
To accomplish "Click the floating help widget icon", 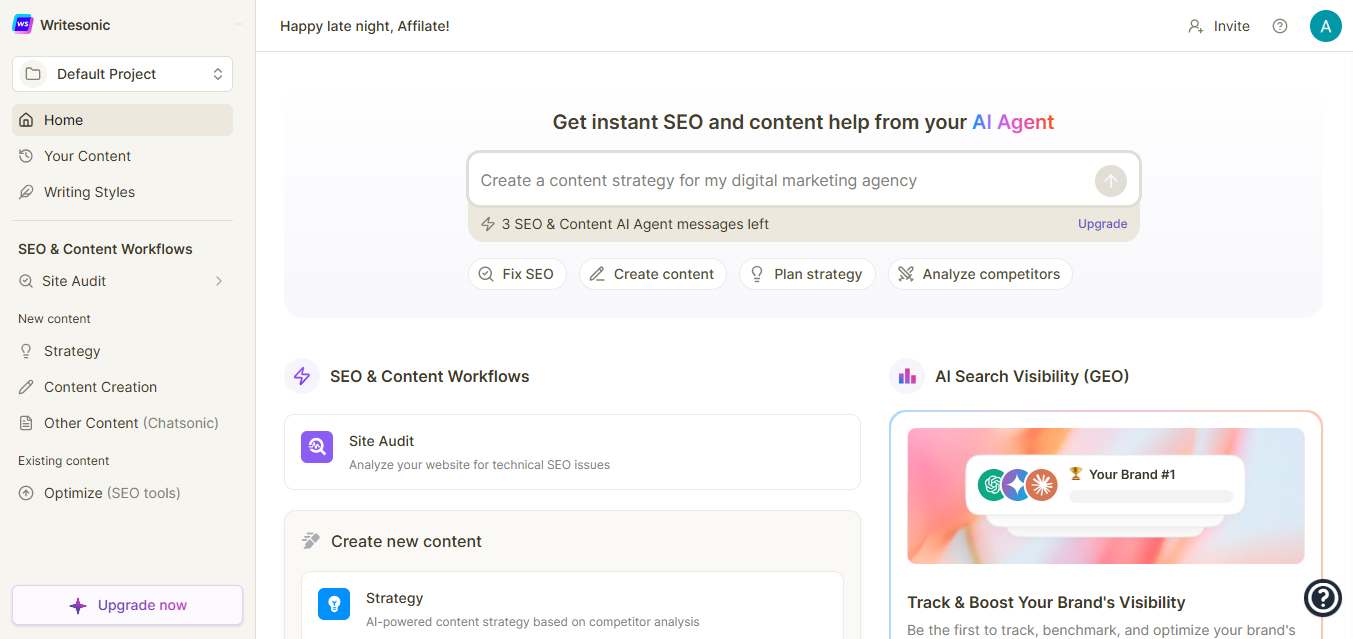I will 1323,598.
